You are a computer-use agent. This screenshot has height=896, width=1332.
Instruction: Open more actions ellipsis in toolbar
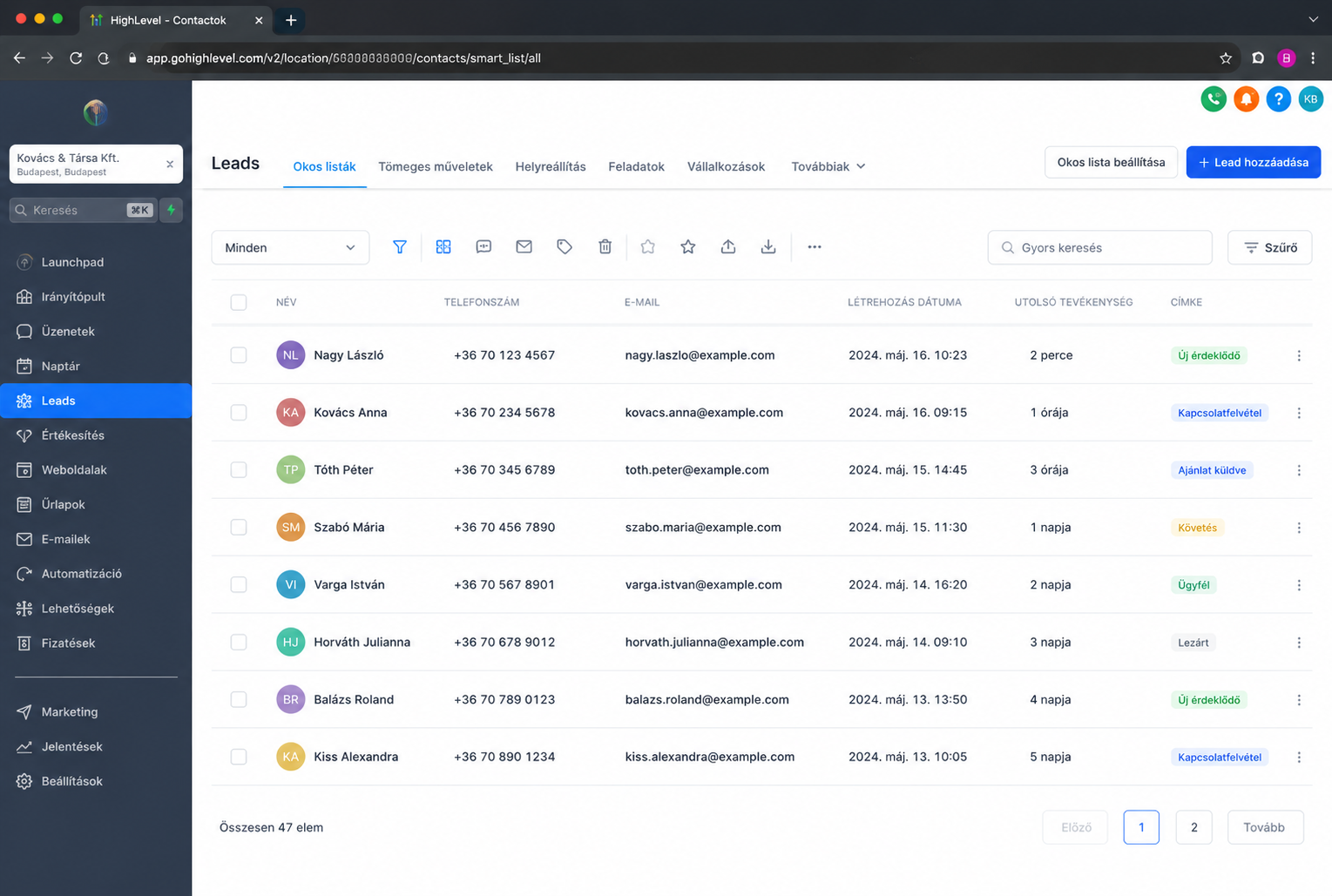pyautogui.click(x=815, y=247)
